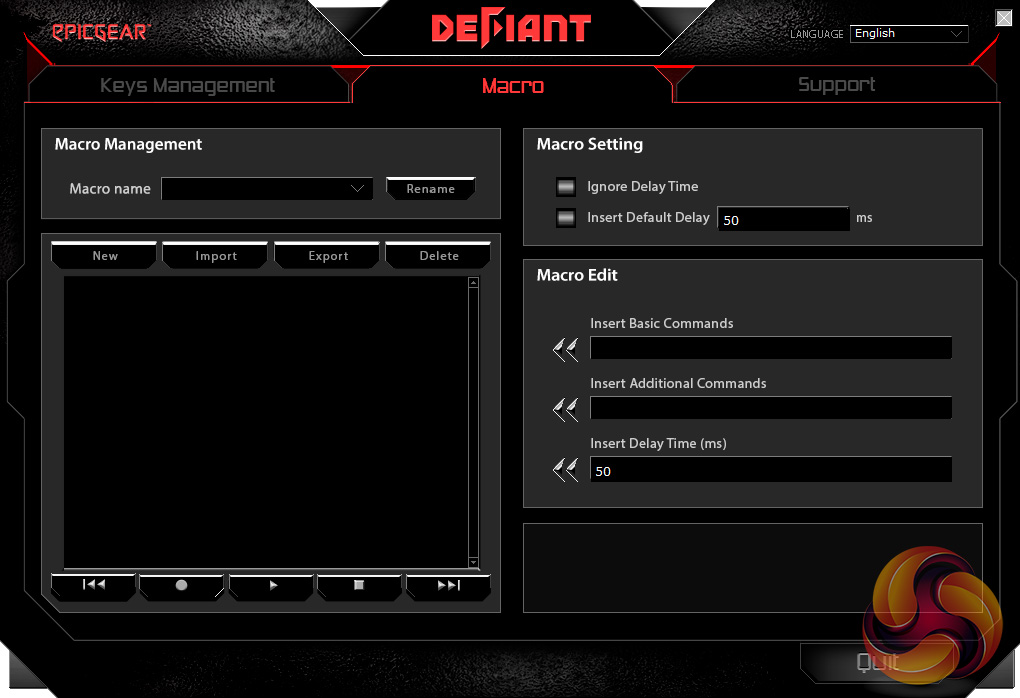Close the Defiant window
The height and width of the screenshot is (698, 1020).
tap(1004, 18)
